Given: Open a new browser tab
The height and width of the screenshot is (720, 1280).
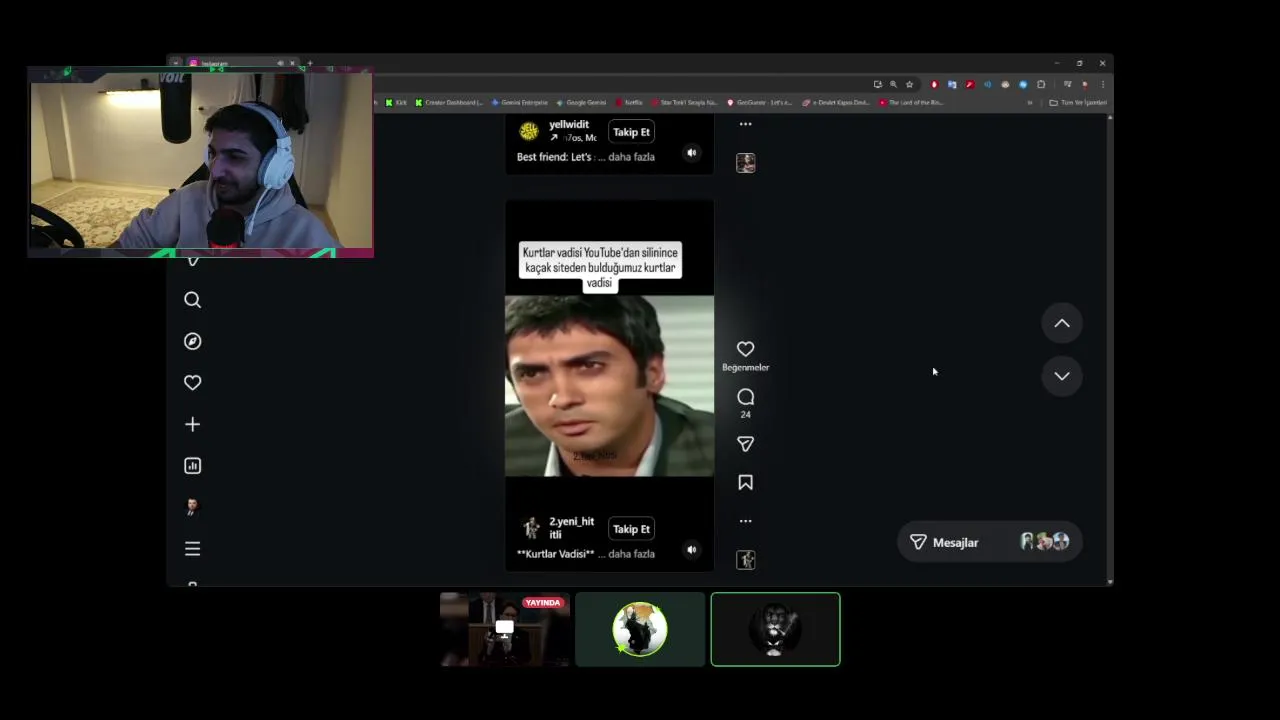Looking at the screenshot, I should 310,63.
